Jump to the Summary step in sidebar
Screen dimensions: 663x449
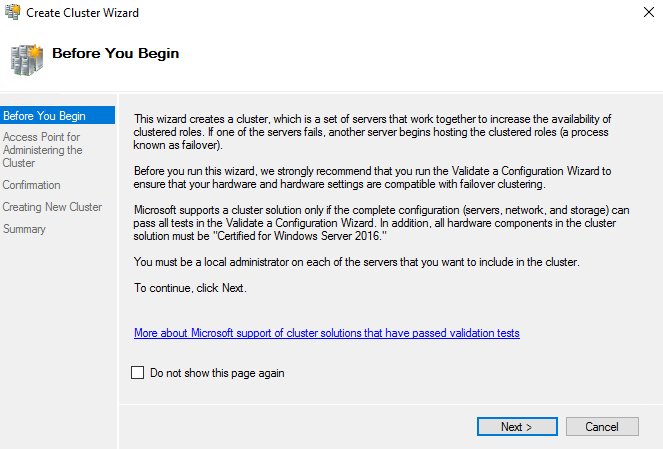click(x=25, y=229)
